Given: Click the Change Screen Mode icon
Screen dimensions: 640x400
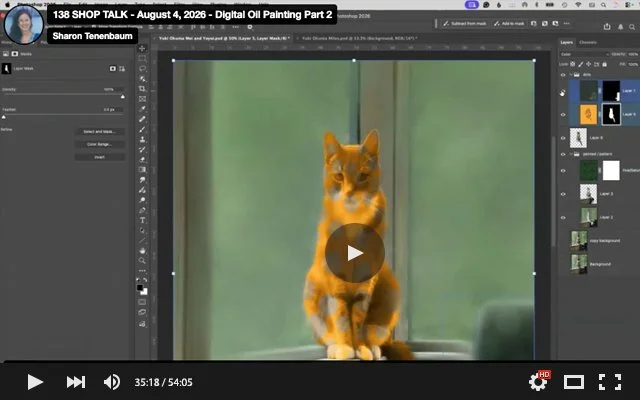Looking at the screenshot, I should (142, 313).
